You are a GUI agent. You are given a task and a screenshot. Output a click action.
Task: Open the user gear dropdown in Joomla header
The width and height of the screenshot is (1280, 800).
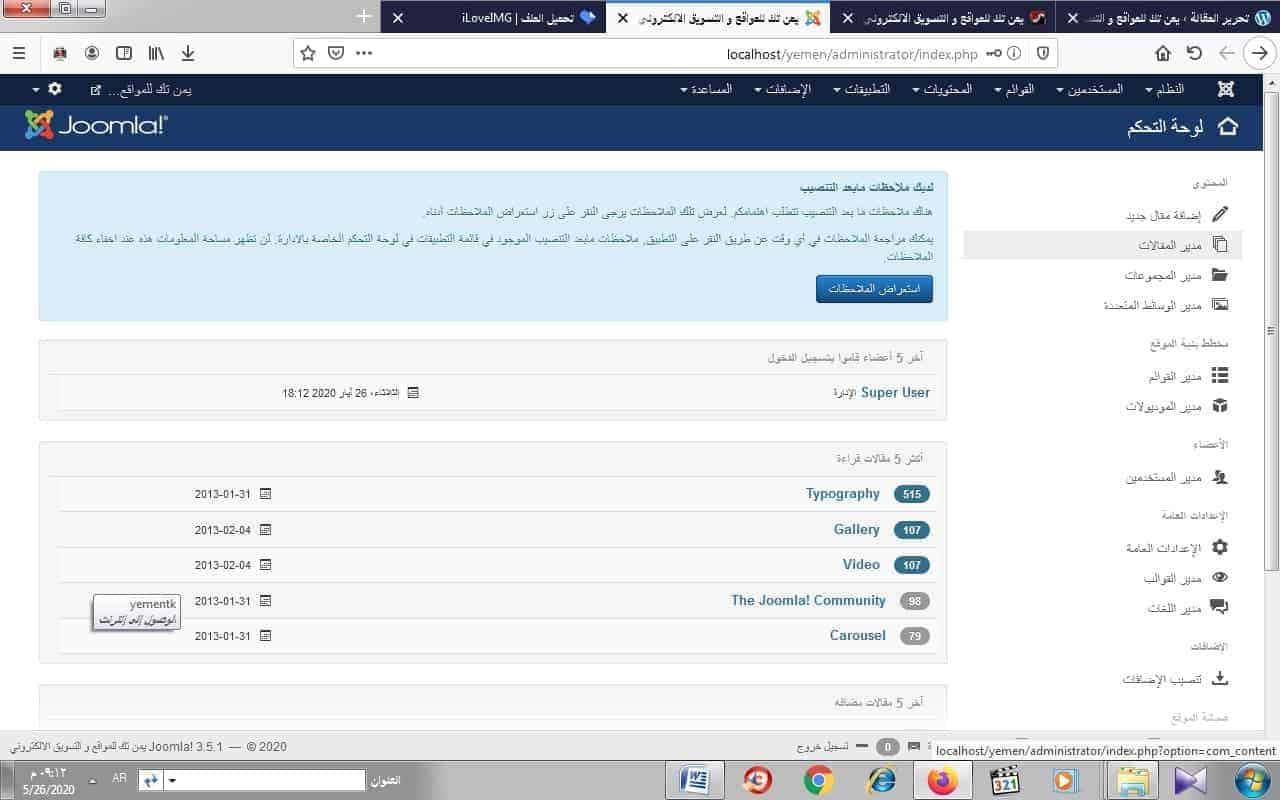coord(48,89)
